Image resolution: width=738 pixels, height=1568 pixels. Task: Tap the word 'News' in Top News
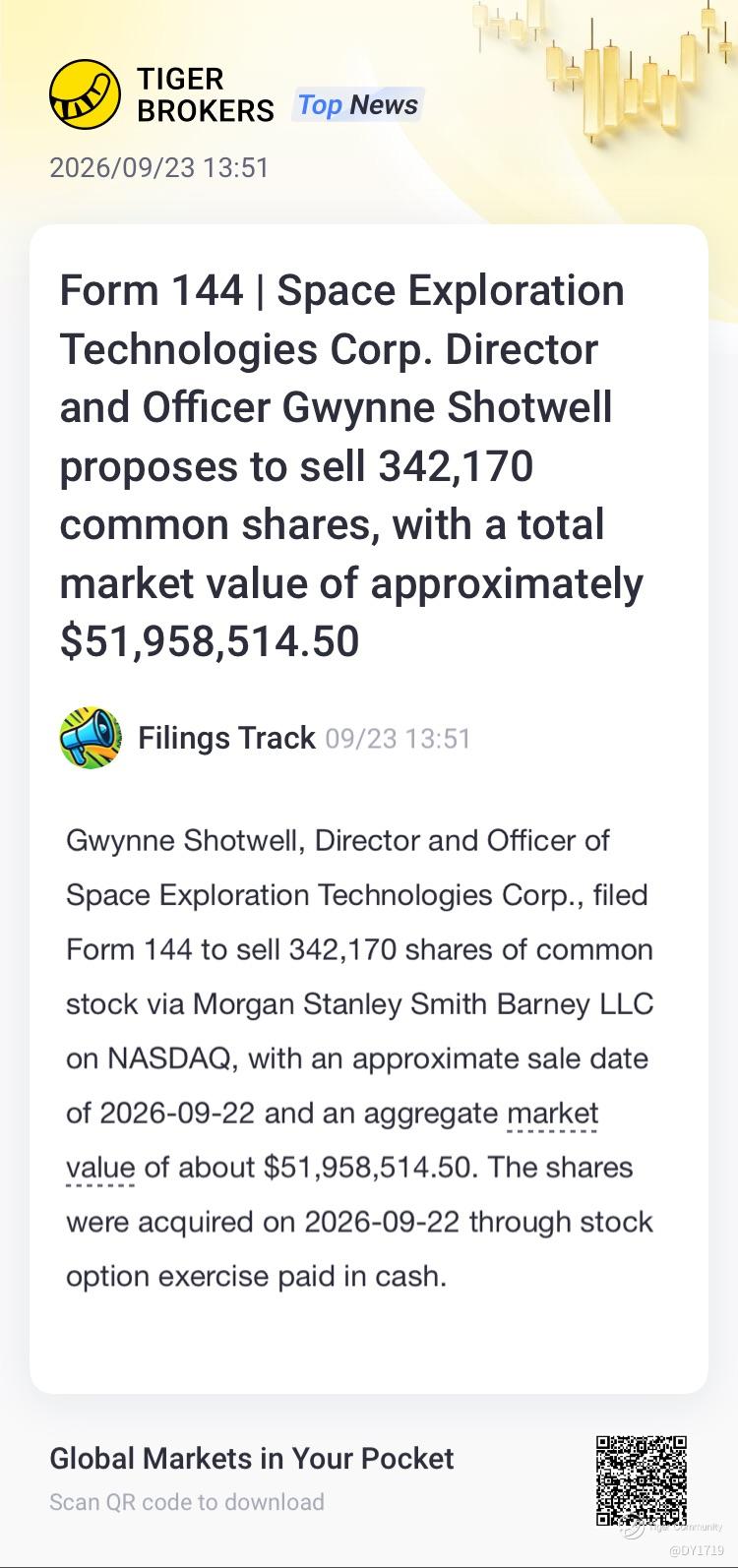pyautogui.click(x=384, y=105)
